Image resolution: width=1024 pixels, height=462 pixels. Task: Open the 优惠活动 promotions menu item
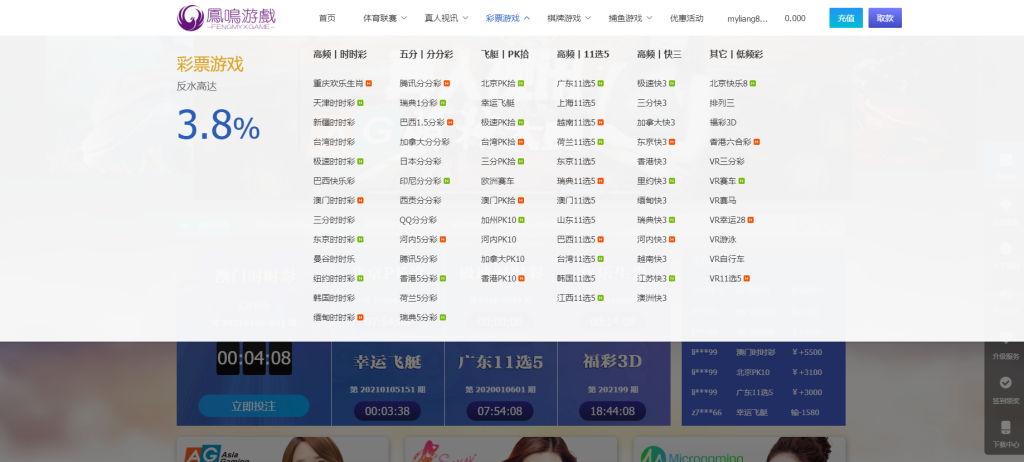[686, 18]
